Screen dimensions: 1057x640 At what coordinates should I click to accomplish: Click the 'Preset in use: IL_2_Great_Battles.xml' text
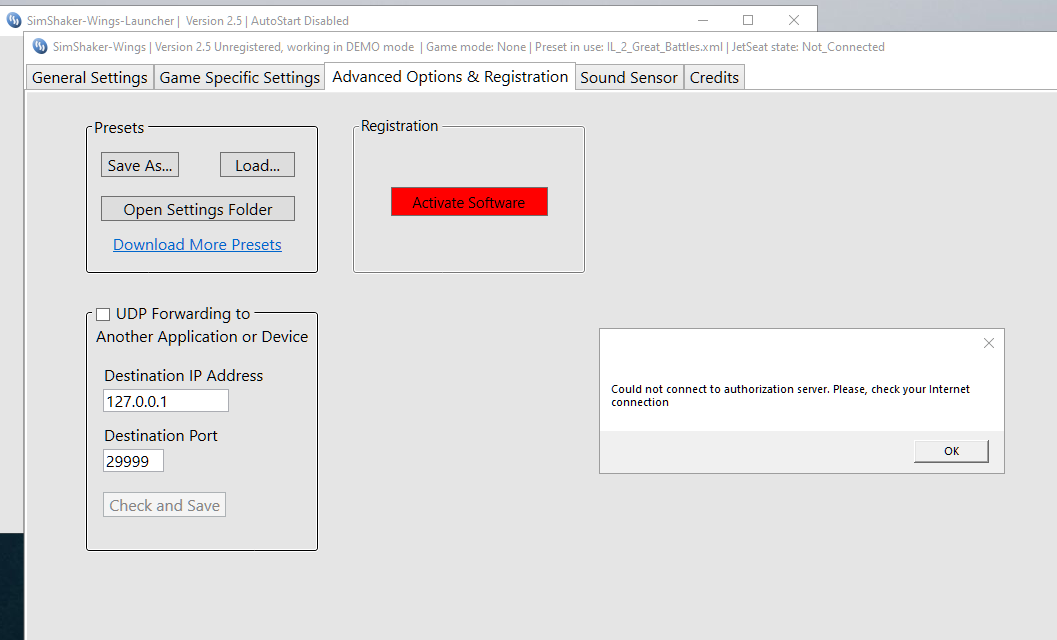[x=628, y=47]
